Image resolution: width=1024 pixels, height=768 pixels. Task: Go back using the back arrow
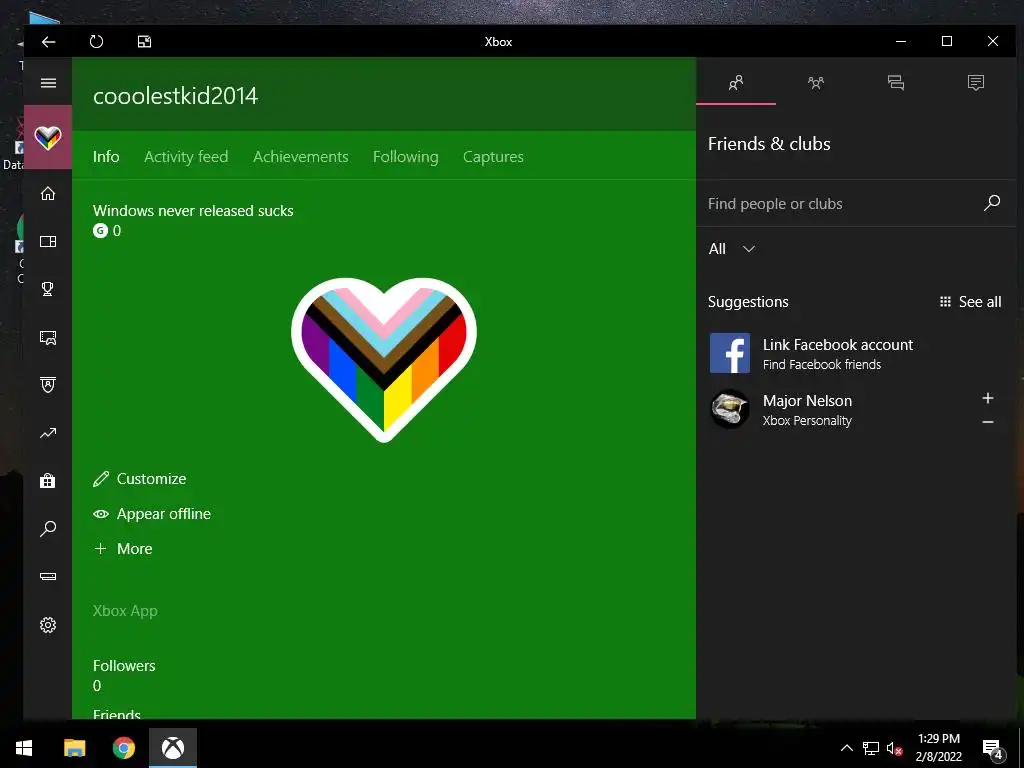click(48, 42)
